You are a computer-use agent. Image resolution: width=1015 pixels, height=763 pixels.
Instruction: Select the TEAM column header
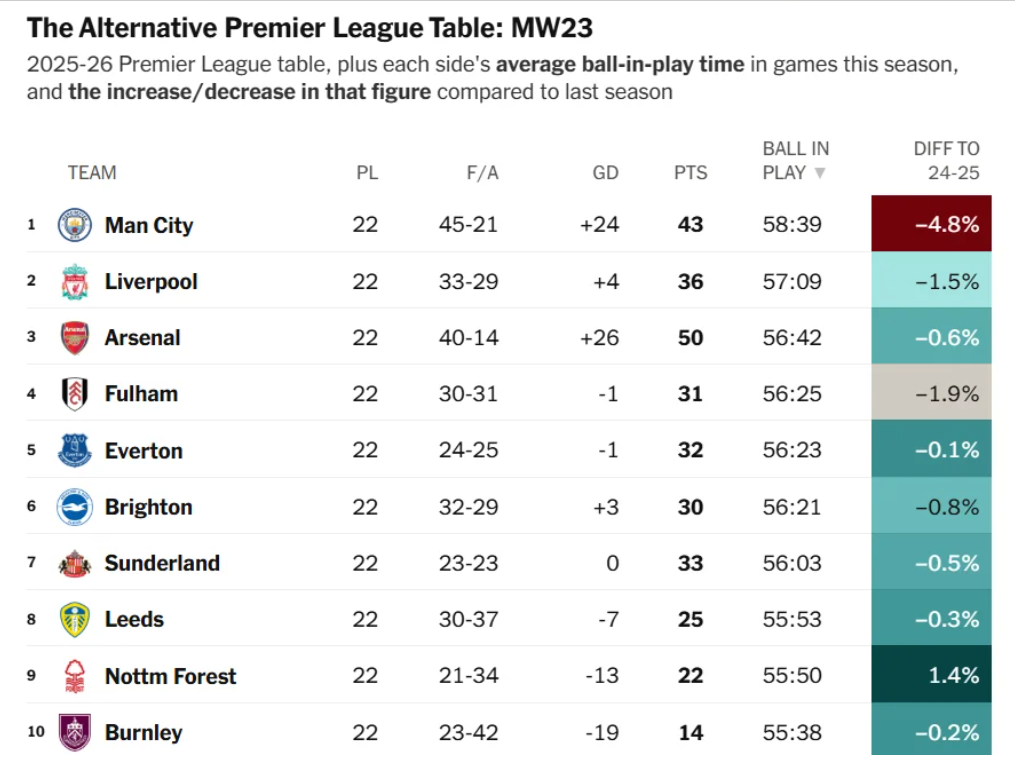(92, 173)
